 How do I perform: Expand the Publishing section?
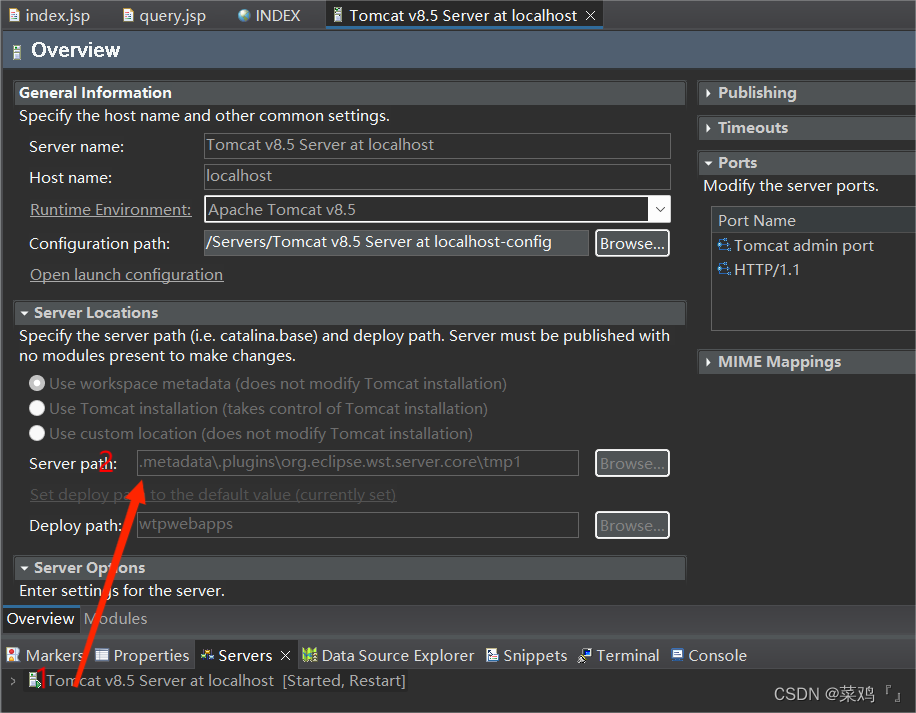[x=708, y=93]
